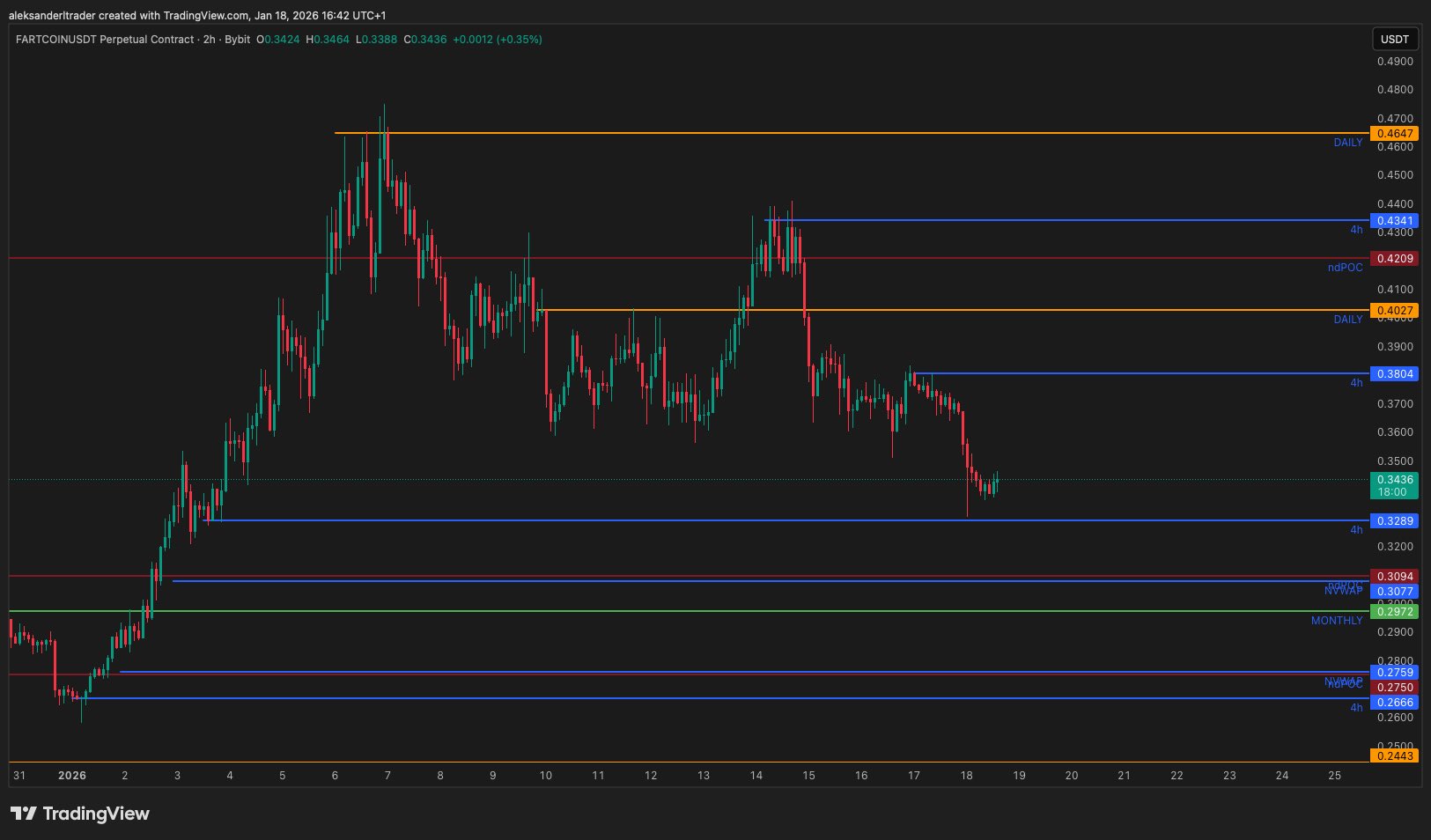This screenshot has height=840, width=1431.
Task: Select the blue 0.2666 price label
Action: tap(1394, 703)
